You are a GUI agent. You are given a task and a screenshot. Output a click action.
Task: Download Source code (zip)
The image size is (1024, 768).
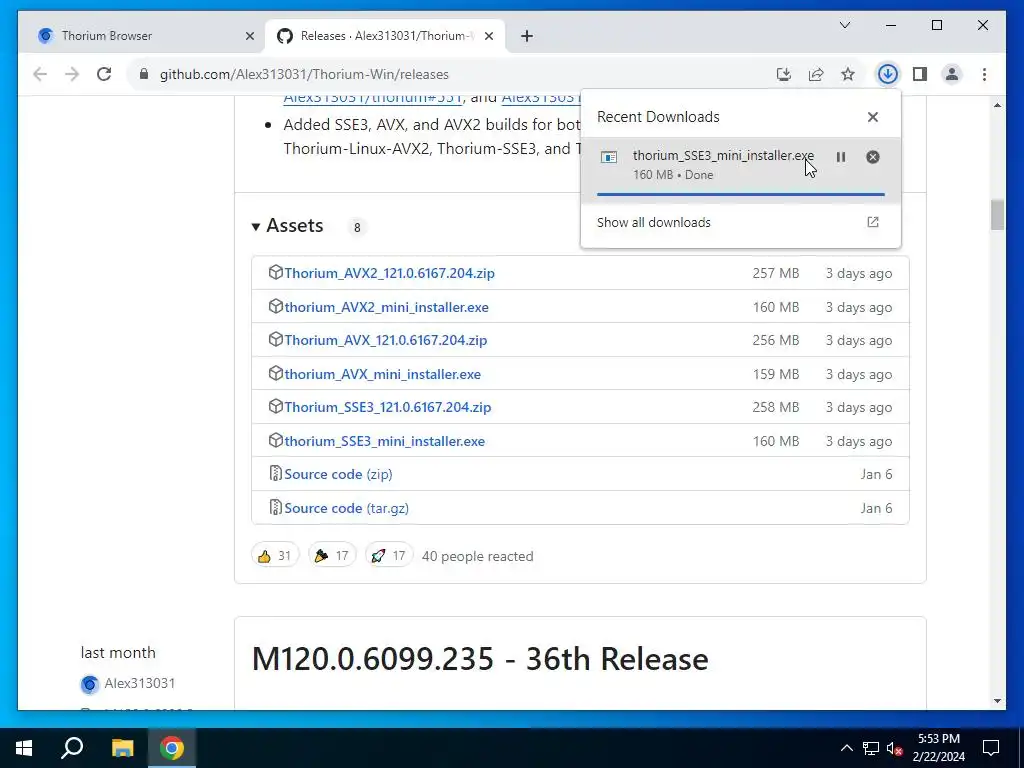(338, 474)
